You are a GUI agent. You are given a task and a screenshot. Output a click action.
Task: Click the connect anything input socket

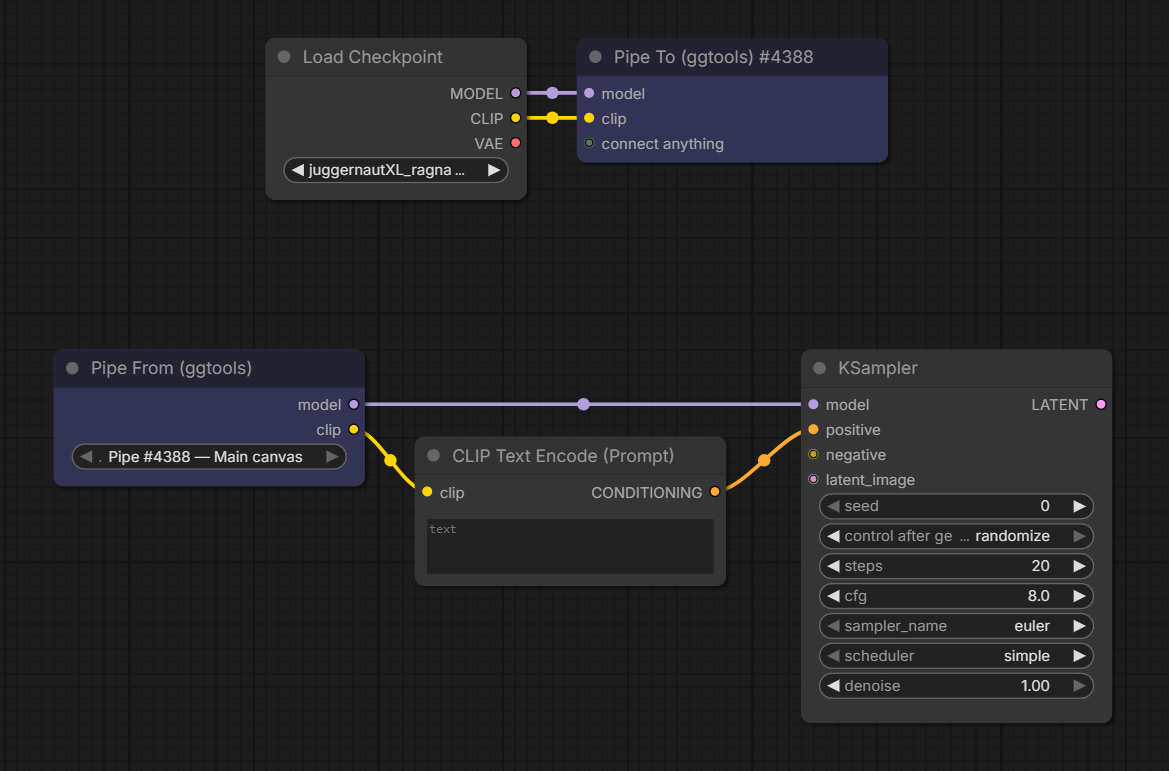pyautogui.click(x=589, y=143)
